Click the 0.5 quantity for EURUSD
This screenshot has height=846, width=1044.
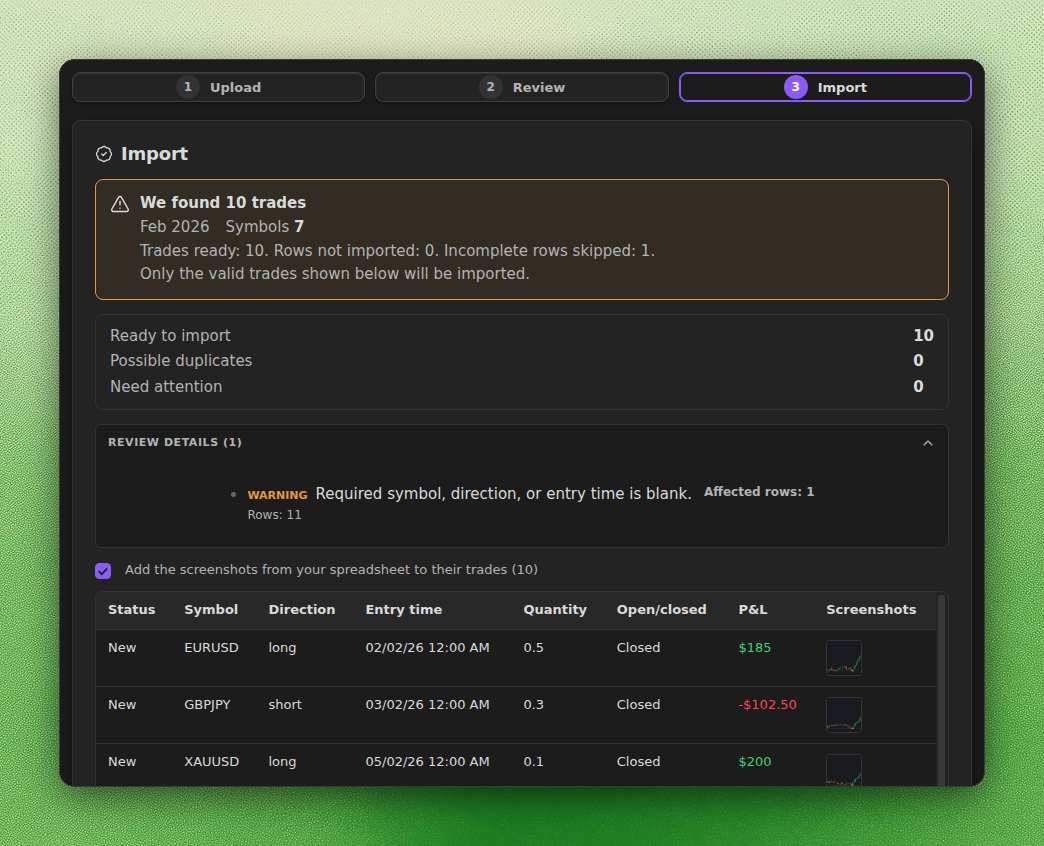pyautogui.click(x=533, y=648)
